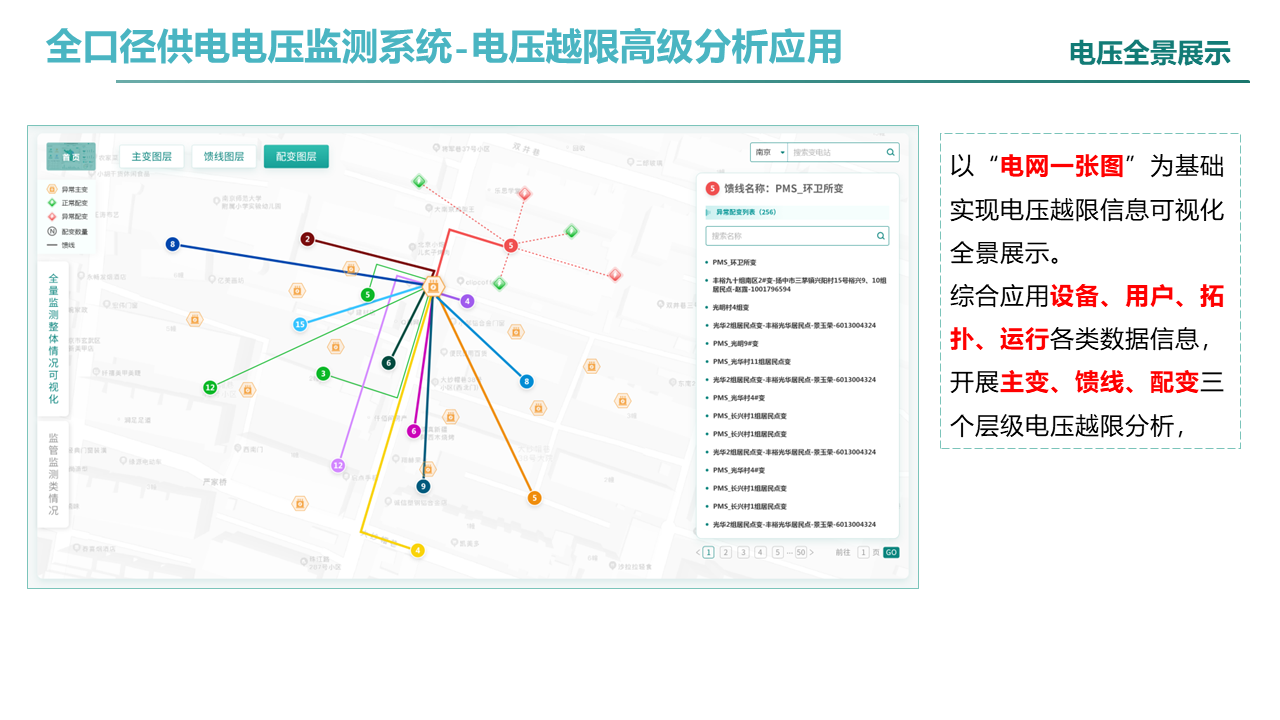Expand 全量监测整体情况可视化 side panel
The width and height of the screenshot is (1280, 720).
[x=54, y=339]
